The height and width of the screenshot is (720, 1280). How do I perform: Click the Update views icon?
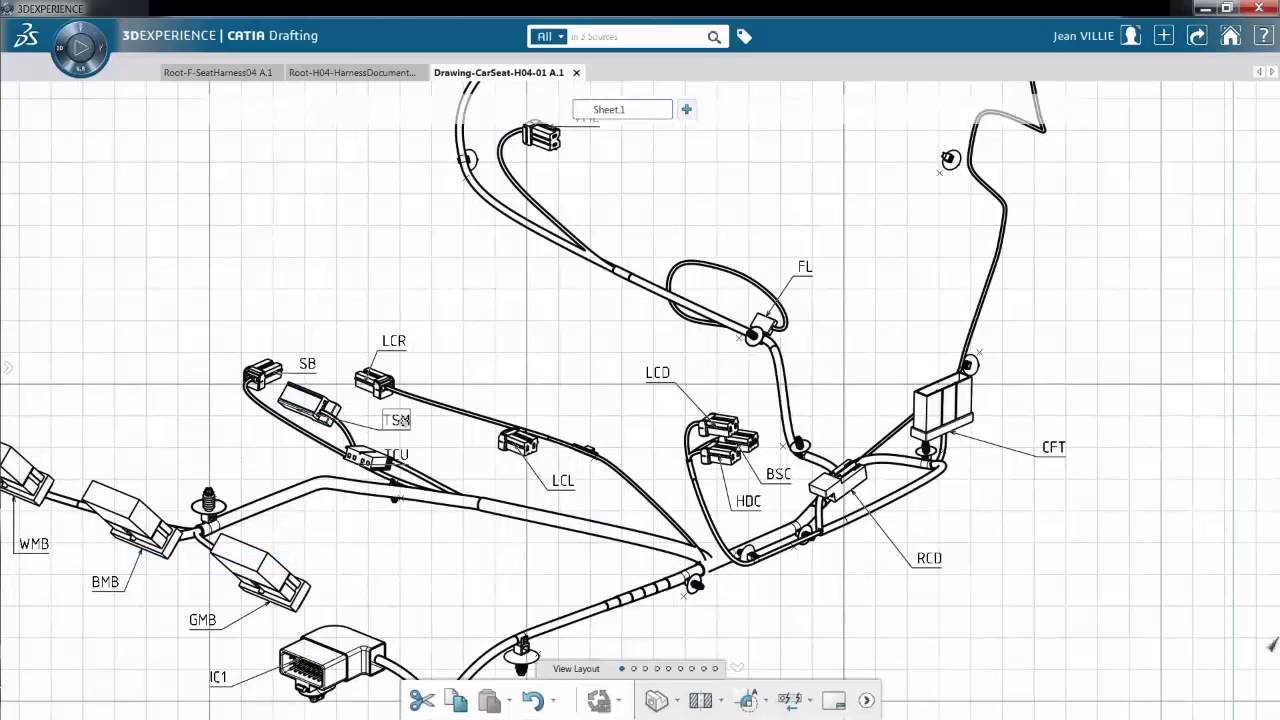point(599,700)
